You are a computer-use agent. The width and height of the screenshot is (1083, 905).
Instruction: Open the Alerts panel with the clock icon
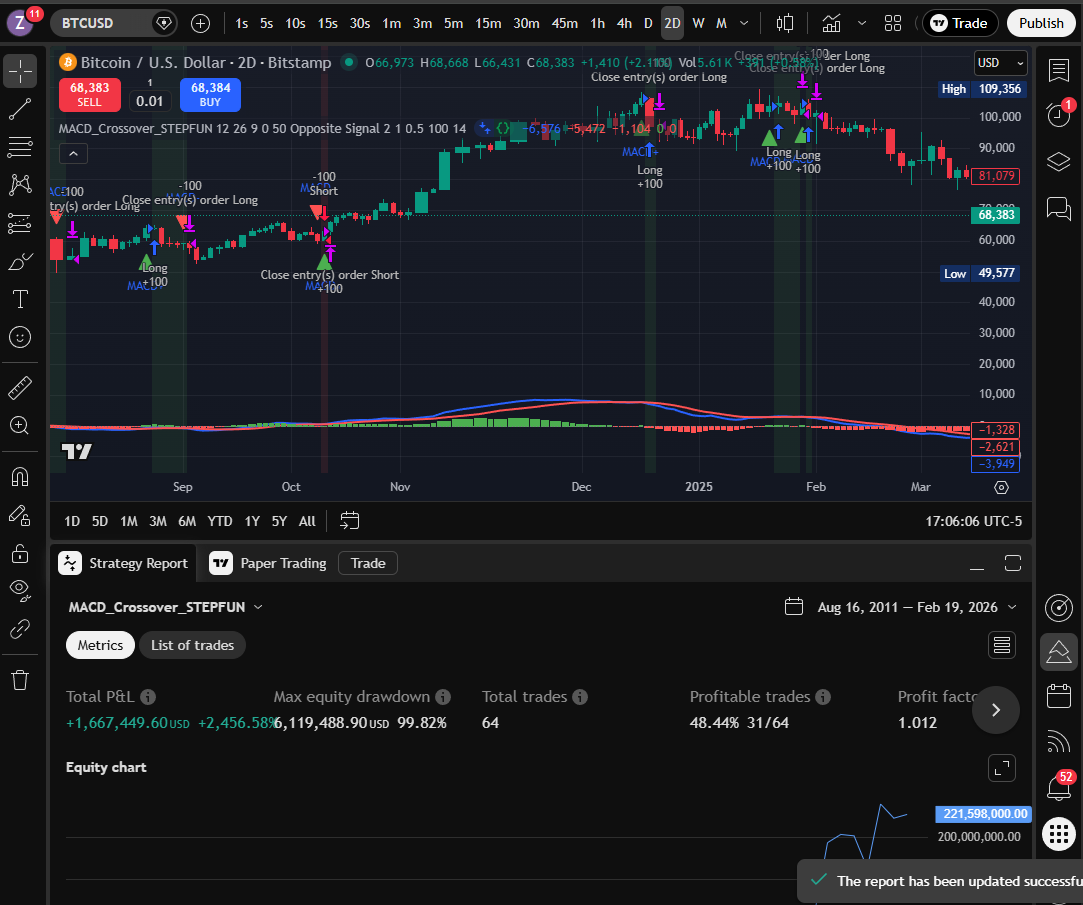coord(1059,115)
